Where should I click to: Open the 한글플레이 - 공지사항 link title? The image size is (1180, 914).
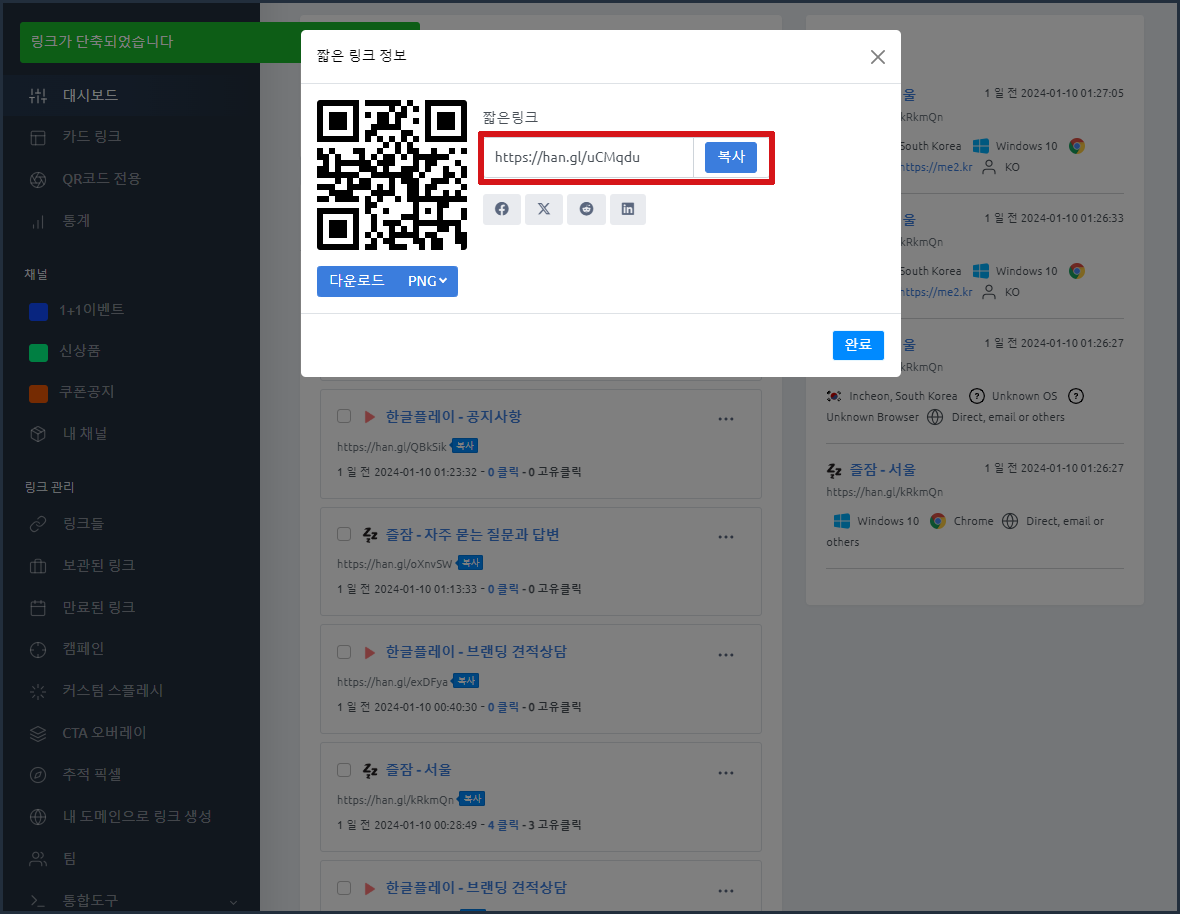[453, 417]
